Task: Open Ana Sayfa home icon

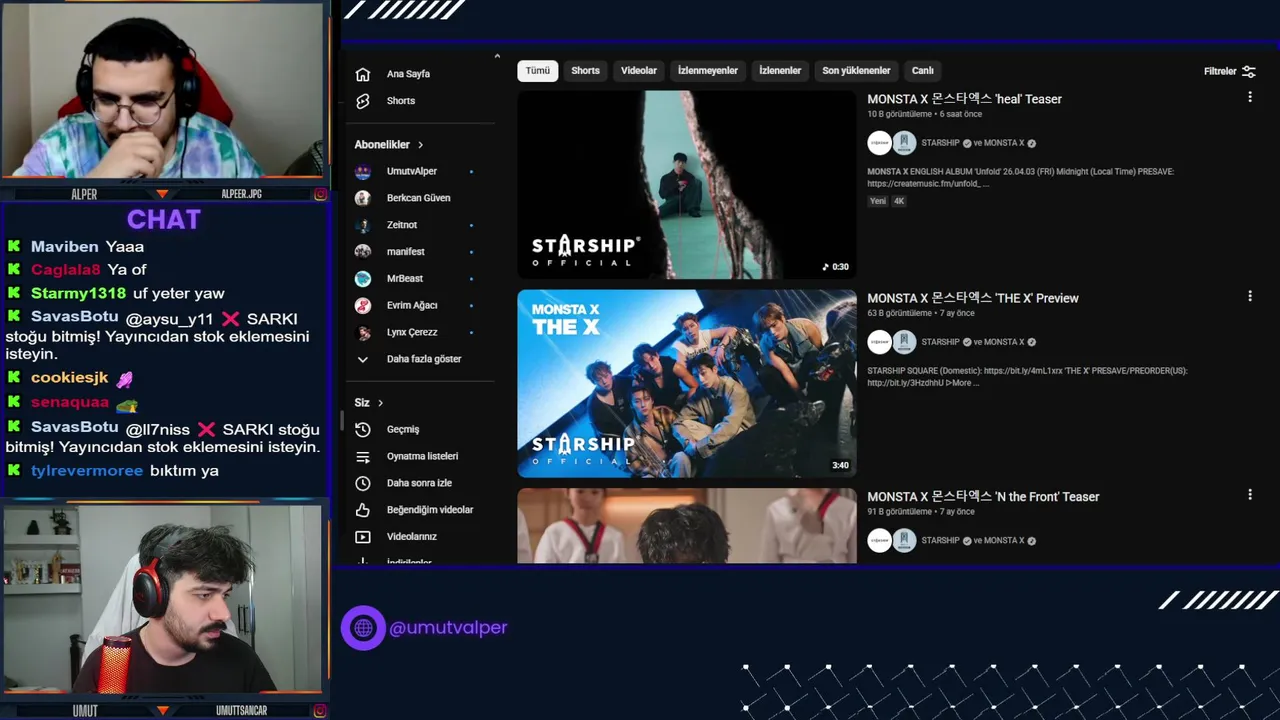Action: pyautogui.click(x=363, y=74)
